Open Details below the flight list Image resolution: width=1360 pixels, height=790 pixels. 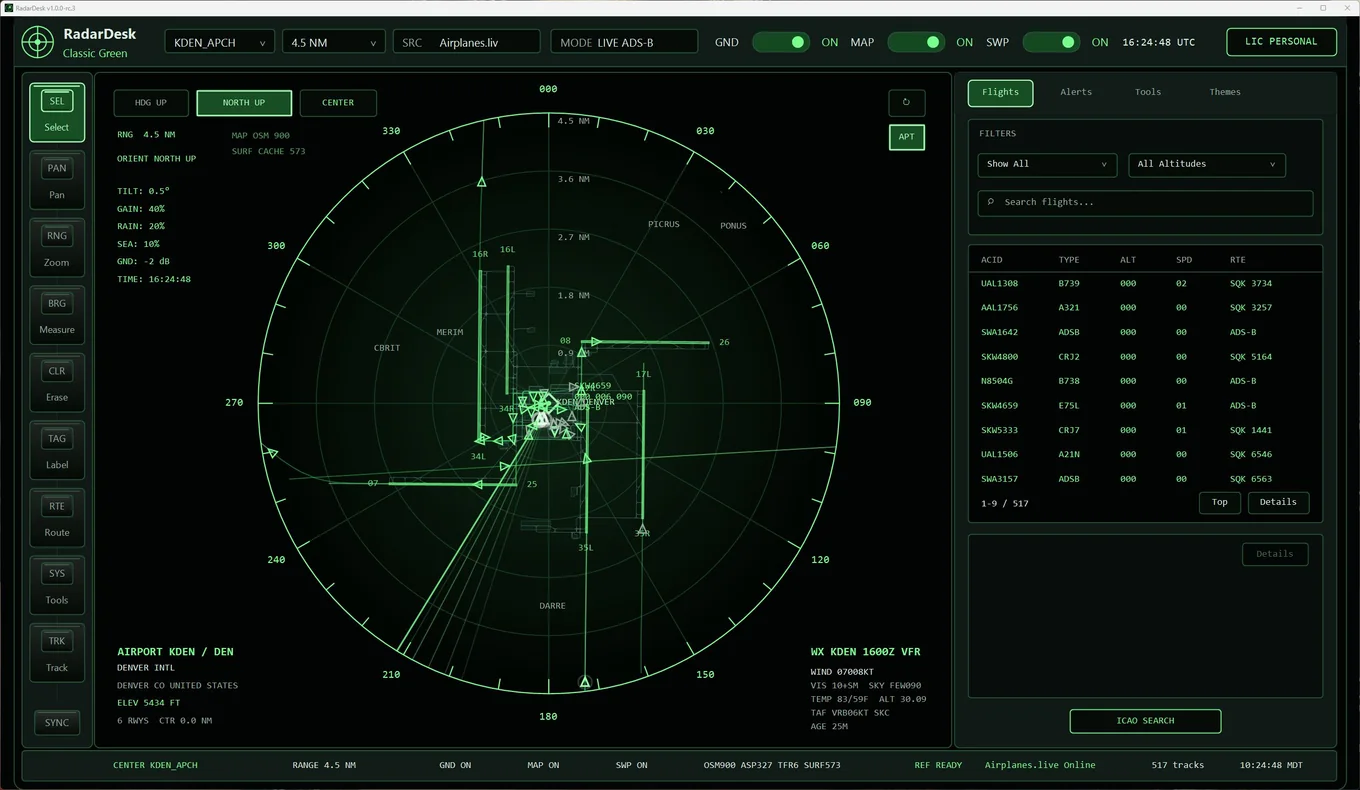[1278, 502]
